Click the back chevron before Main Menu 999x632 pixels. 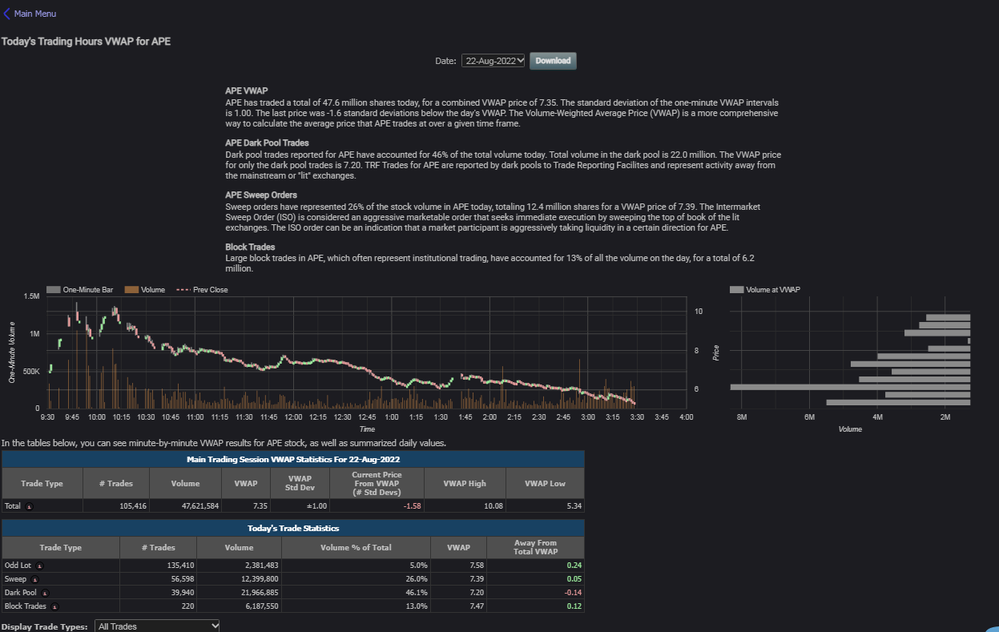pos(7,14)
